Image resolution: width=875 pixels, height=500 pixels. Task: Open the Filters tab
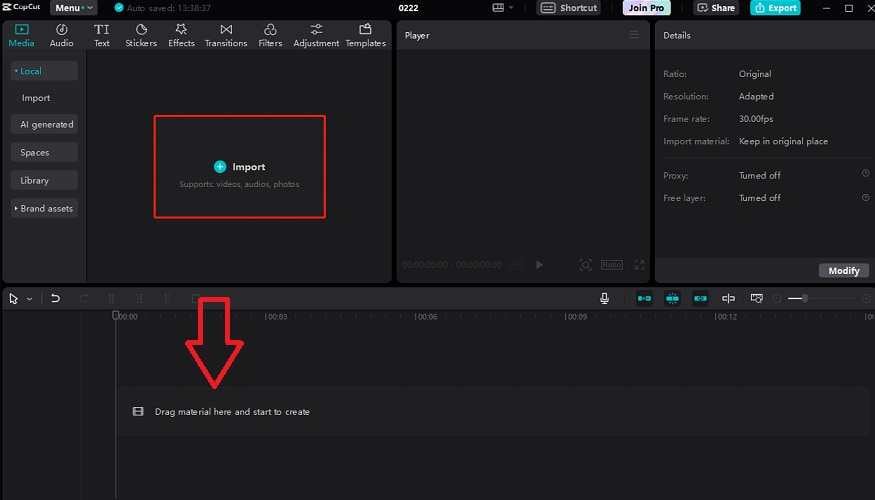coord(270,35)
